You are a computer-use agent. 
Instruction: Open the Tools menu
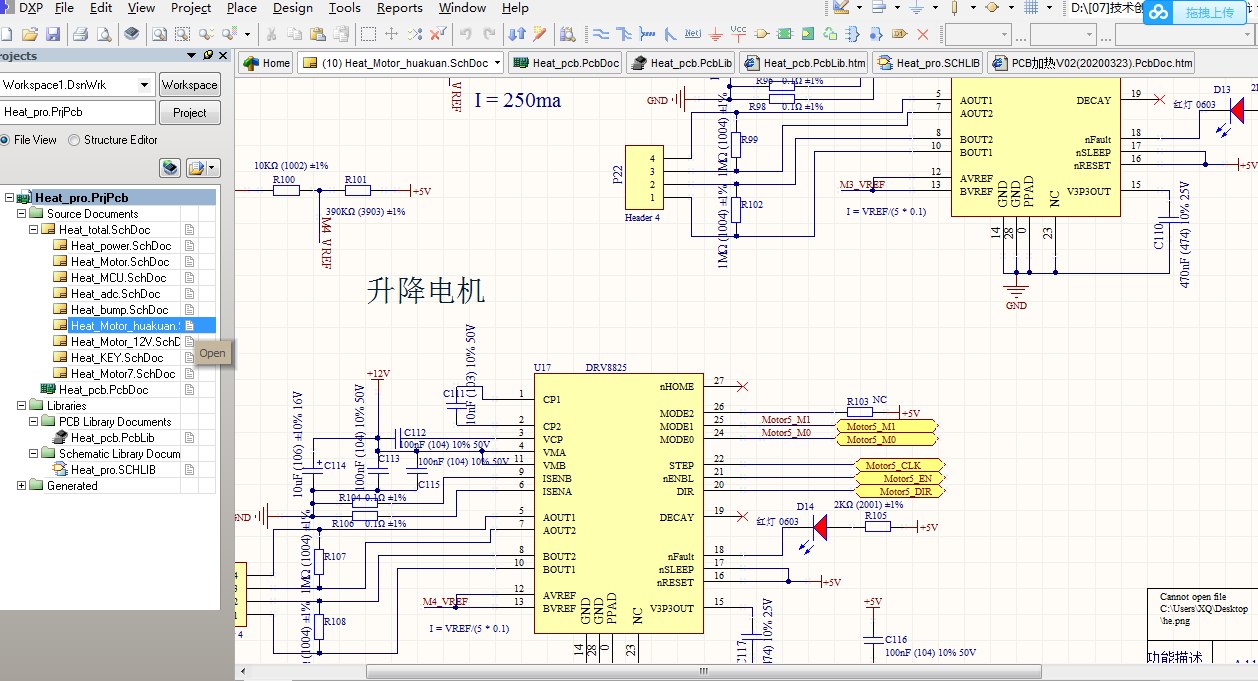point(345,8)
